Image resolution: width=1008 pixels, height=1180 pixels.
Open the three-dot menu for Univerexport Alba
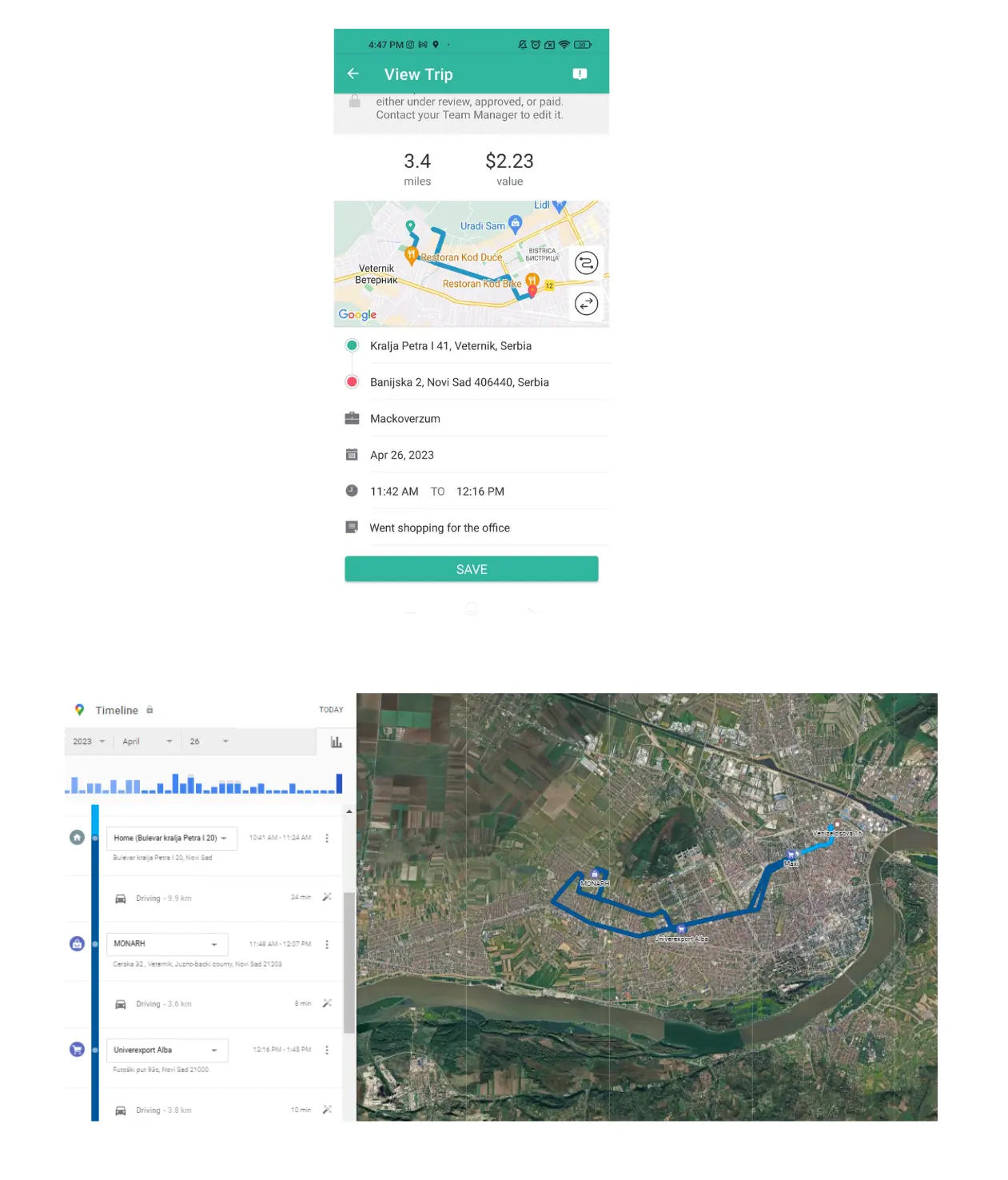tap(327, 1050)
